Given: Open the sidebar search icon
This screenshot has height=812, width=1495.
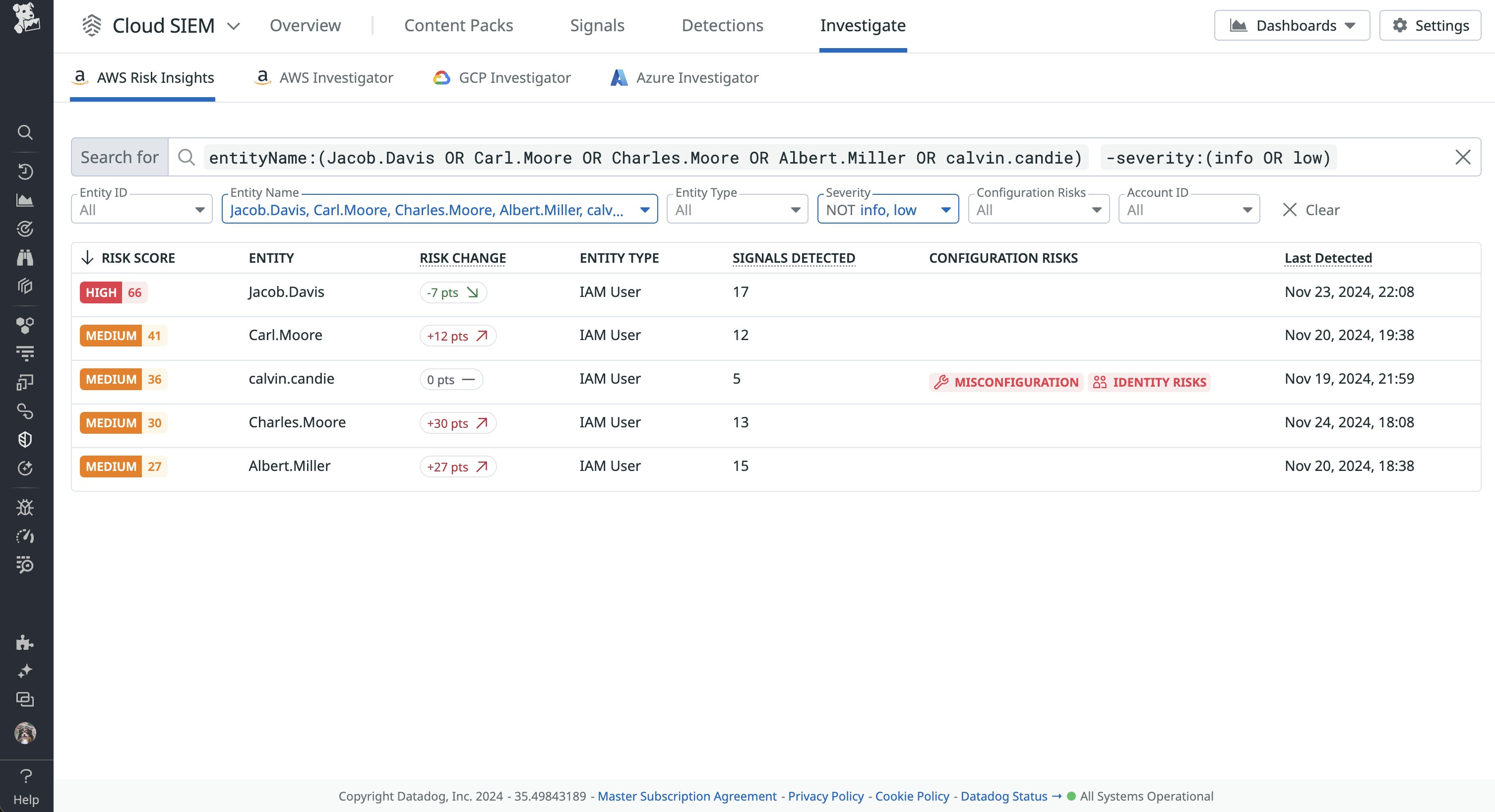Looking at the screenshot, I should pyautogui.click(x=25, y=132).
